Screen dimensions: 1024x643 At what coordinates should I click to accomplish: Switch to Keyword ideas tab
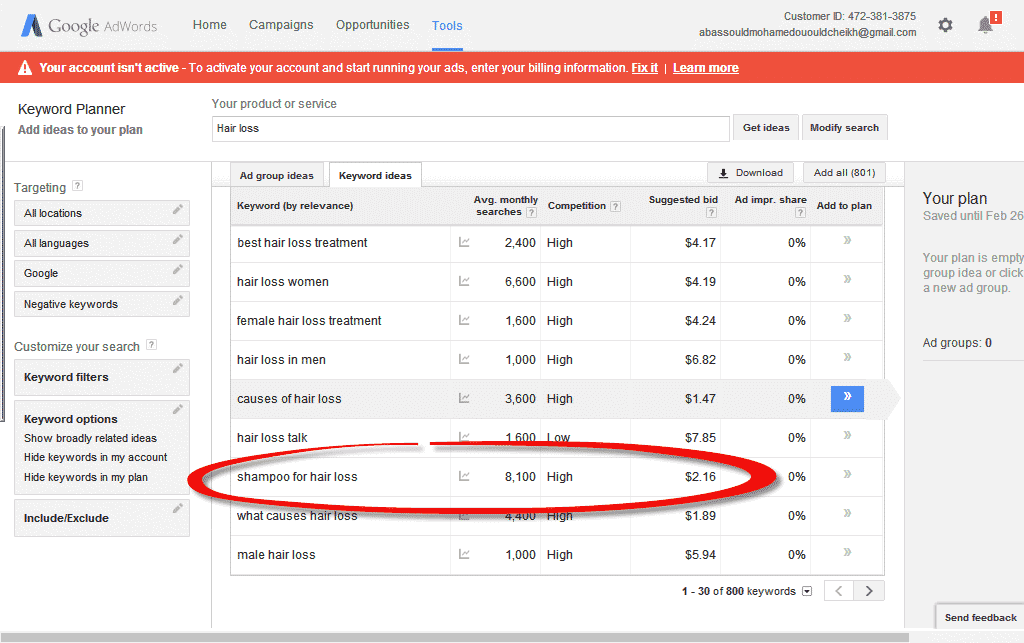pos(375,176)
